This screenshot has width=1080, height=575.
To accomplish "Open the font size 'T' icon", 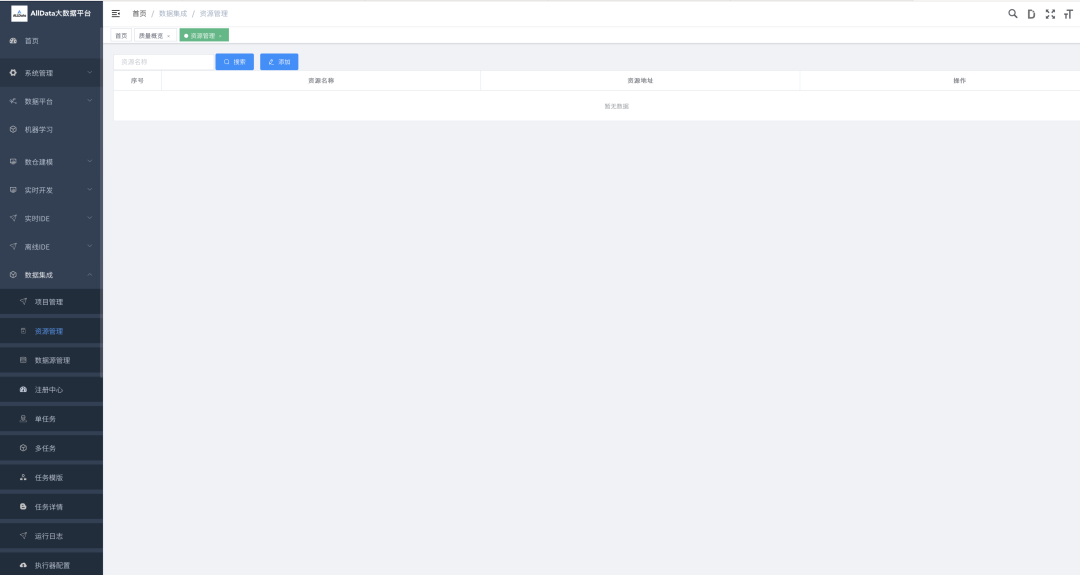I will tap(1068, 14).
